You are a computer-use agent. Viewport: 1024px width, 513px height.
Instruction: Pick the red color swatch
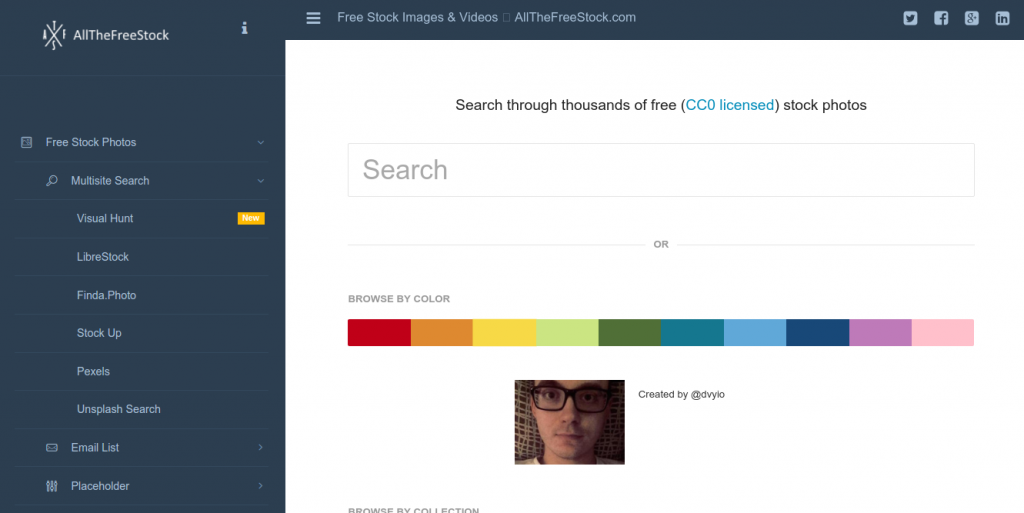pos(379,333)
